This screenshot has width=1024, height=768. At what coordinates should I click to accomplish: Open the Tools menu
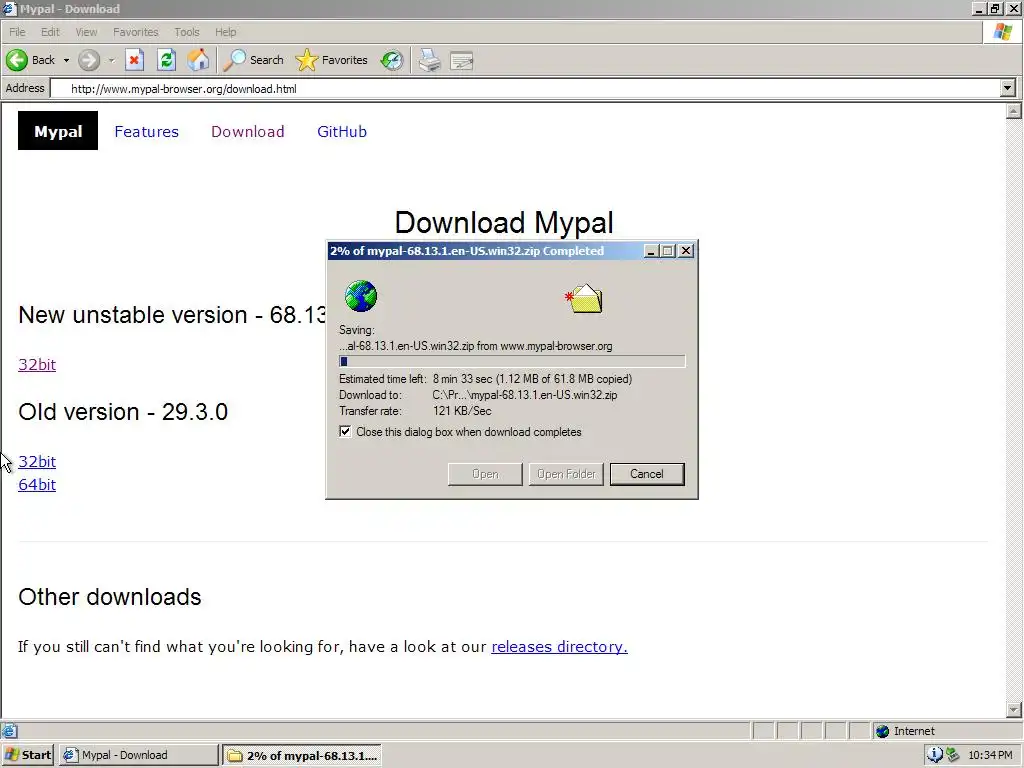pos(187,32)
